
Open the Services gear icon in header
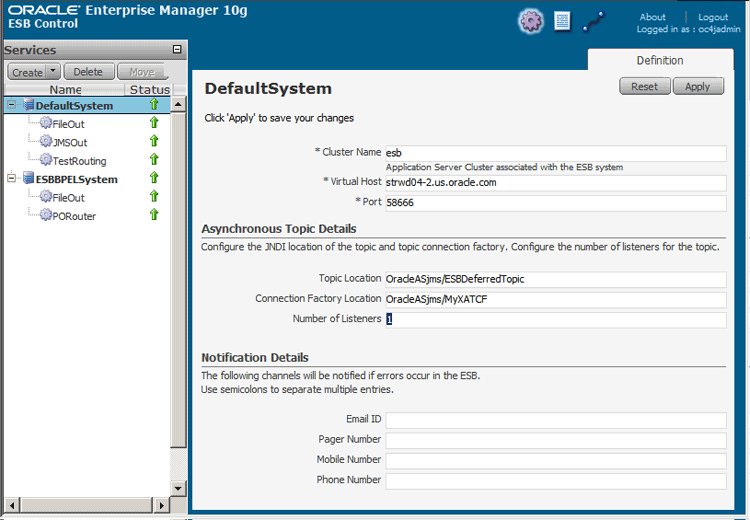pyautogui.click(x=531, y=21)
